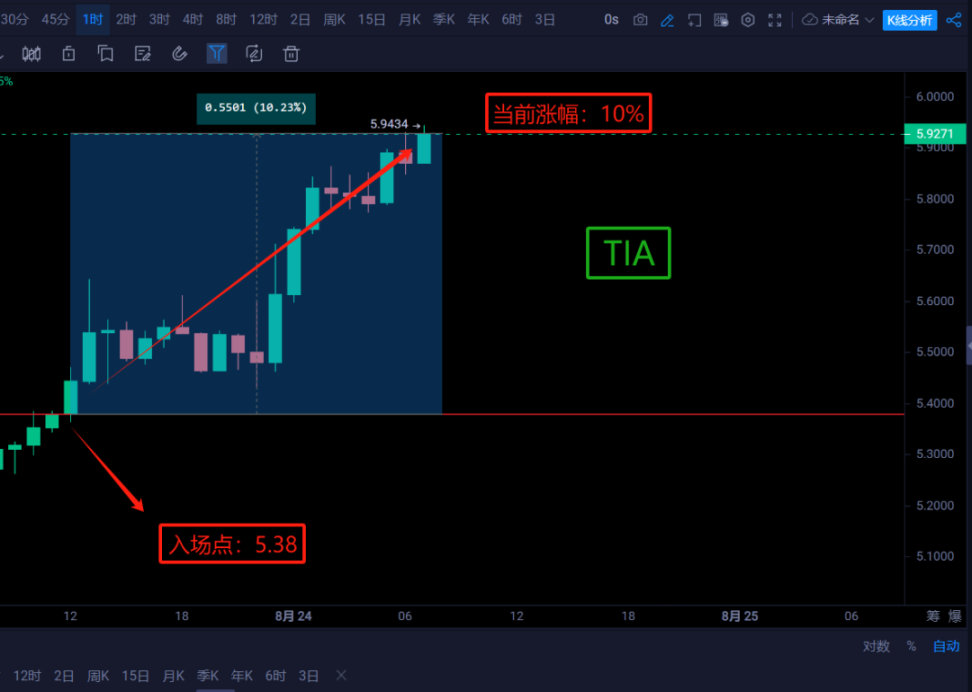Close the 3日 tab with its X
Screen dimensions: 972x692
point(340,676)
